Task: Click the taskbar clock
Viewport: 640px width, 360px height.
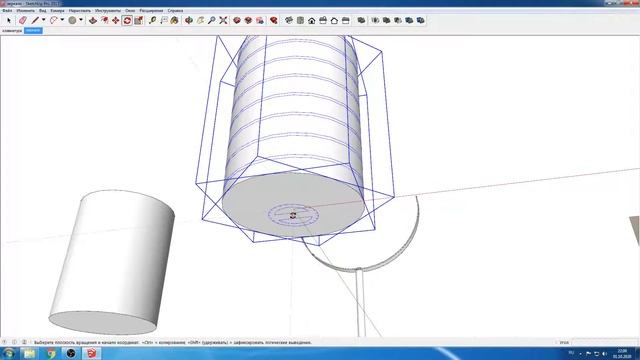Action: click(x=622, y=353)
